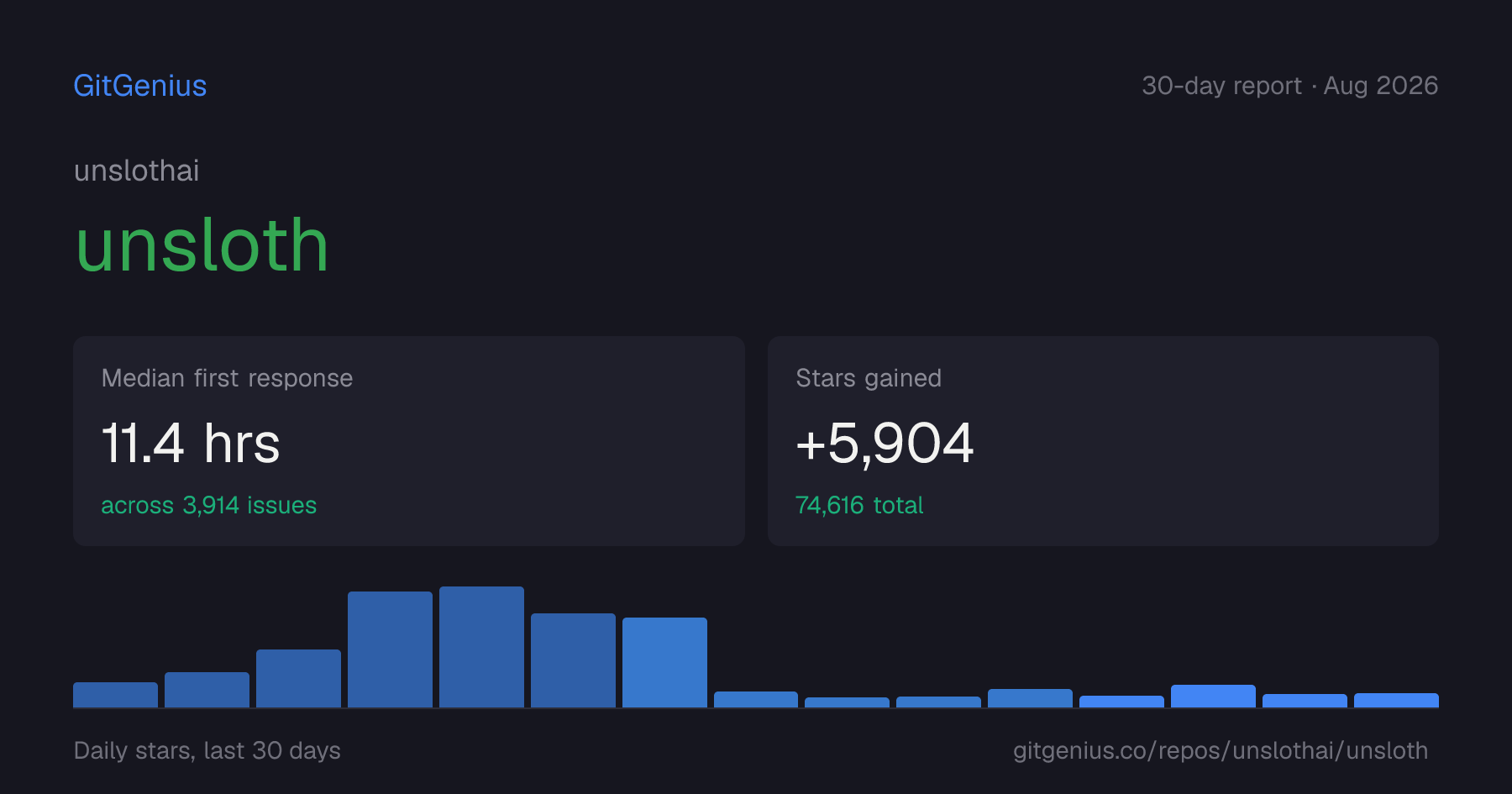
Task: Open the gitgenius.co/repos/unslothai/unsloth URL
Action: 1221,750
